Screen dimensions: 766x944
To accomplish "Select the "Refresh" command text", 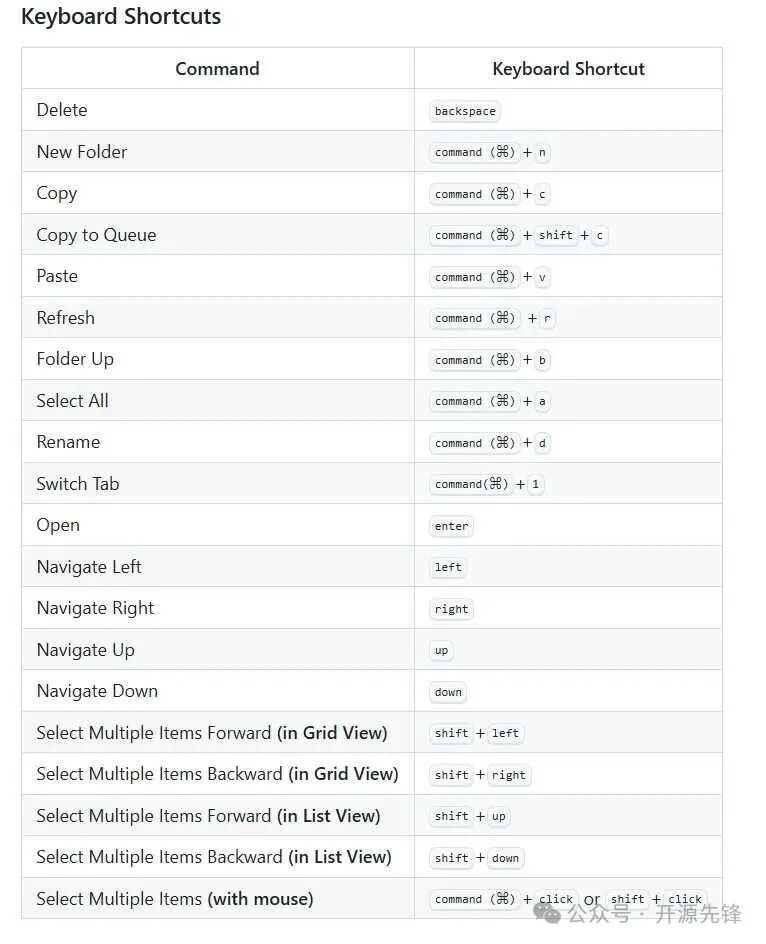I will tap(66, 318).
